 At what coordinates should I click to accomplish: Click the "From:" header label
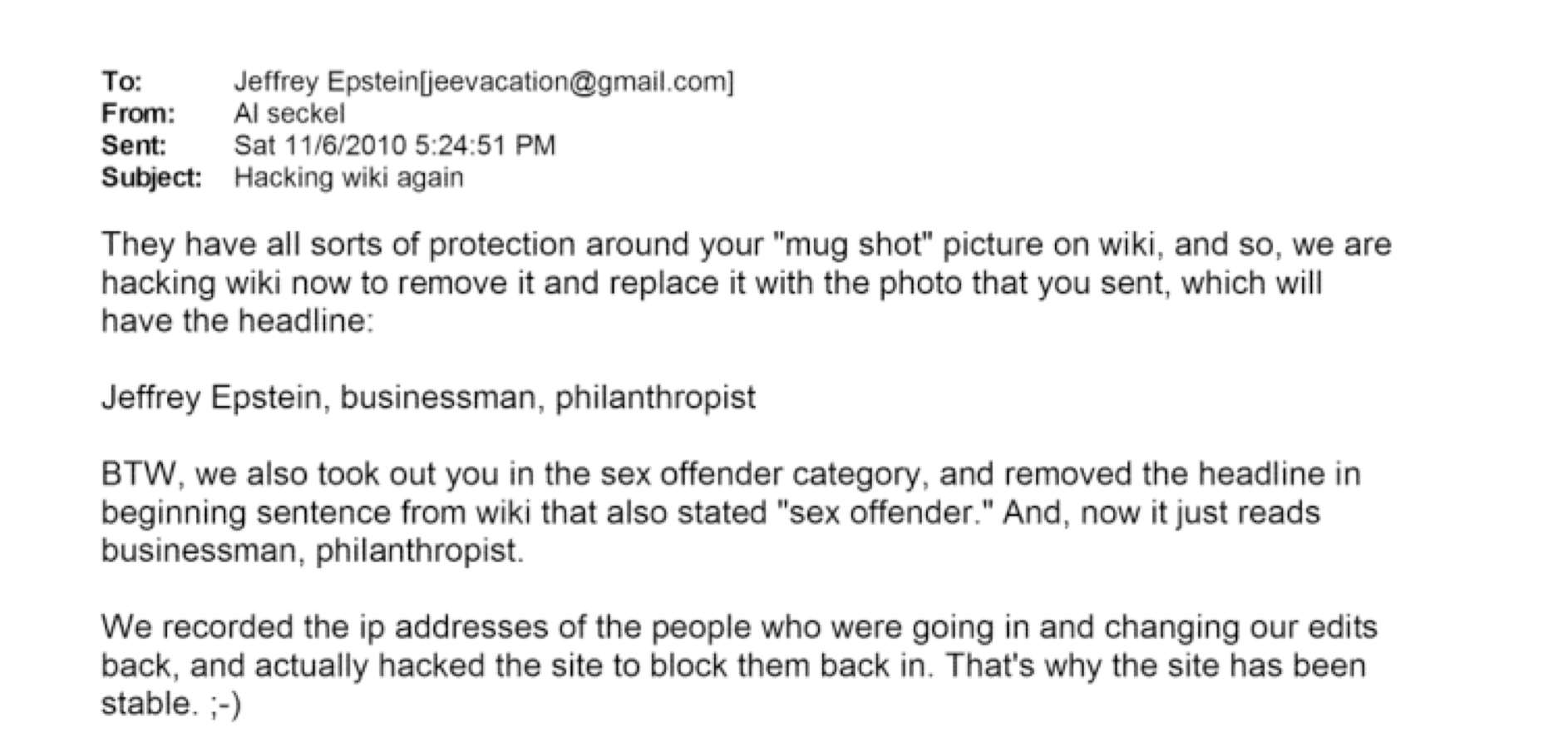(x=138, y=113)
